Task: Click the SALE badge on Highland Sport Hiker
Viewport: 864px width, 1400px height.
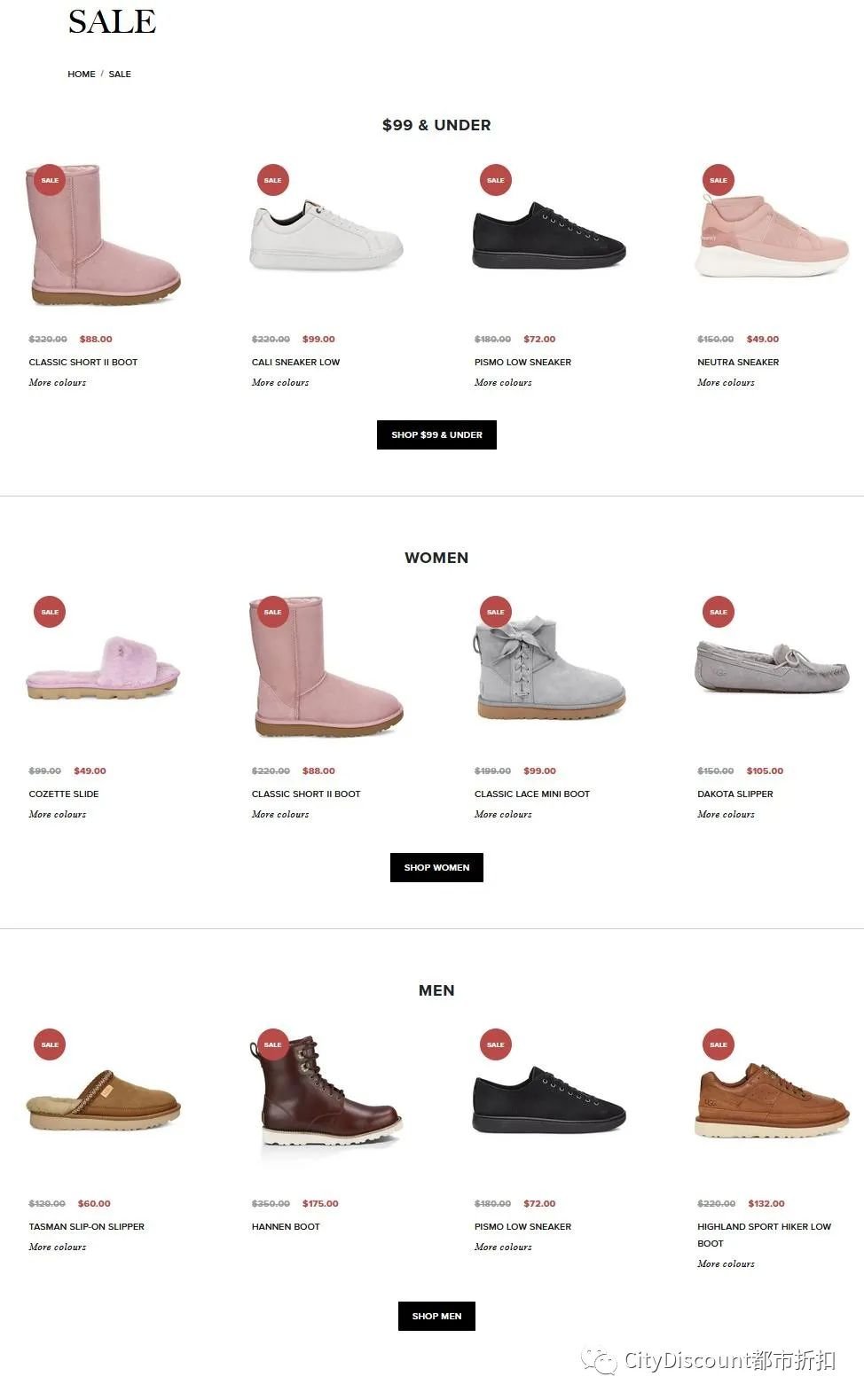Action: tap(719, 1044)
